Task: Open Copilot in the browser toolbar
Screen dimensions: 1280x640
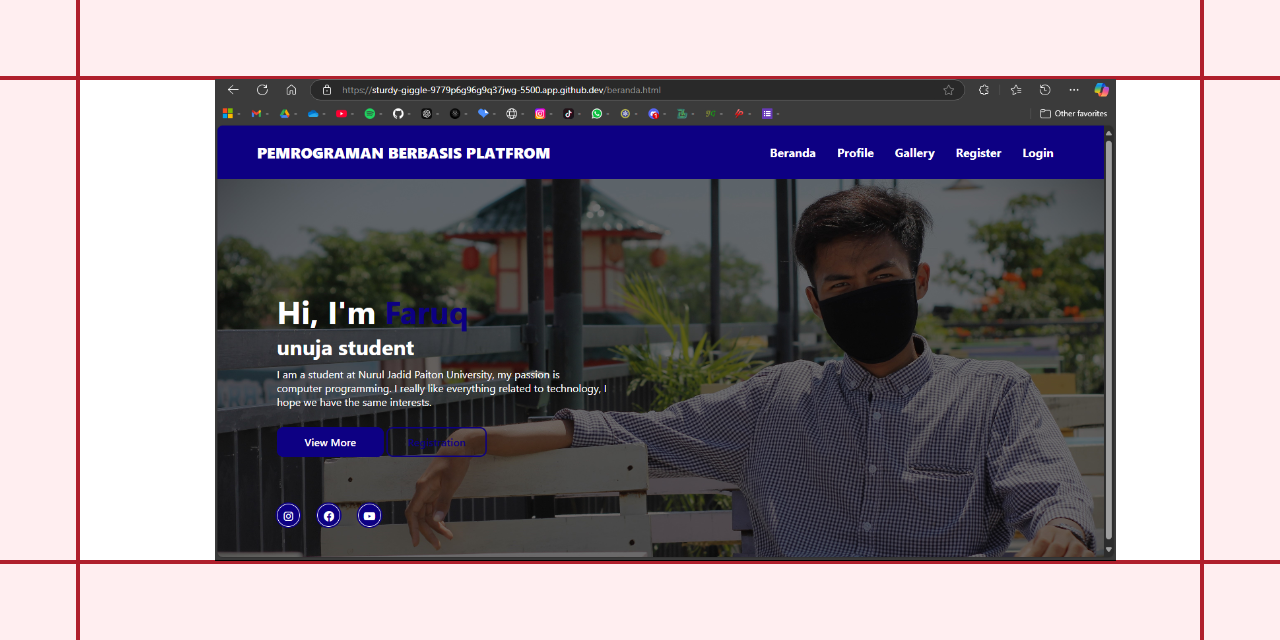Action: click(x=1100, y=89)
